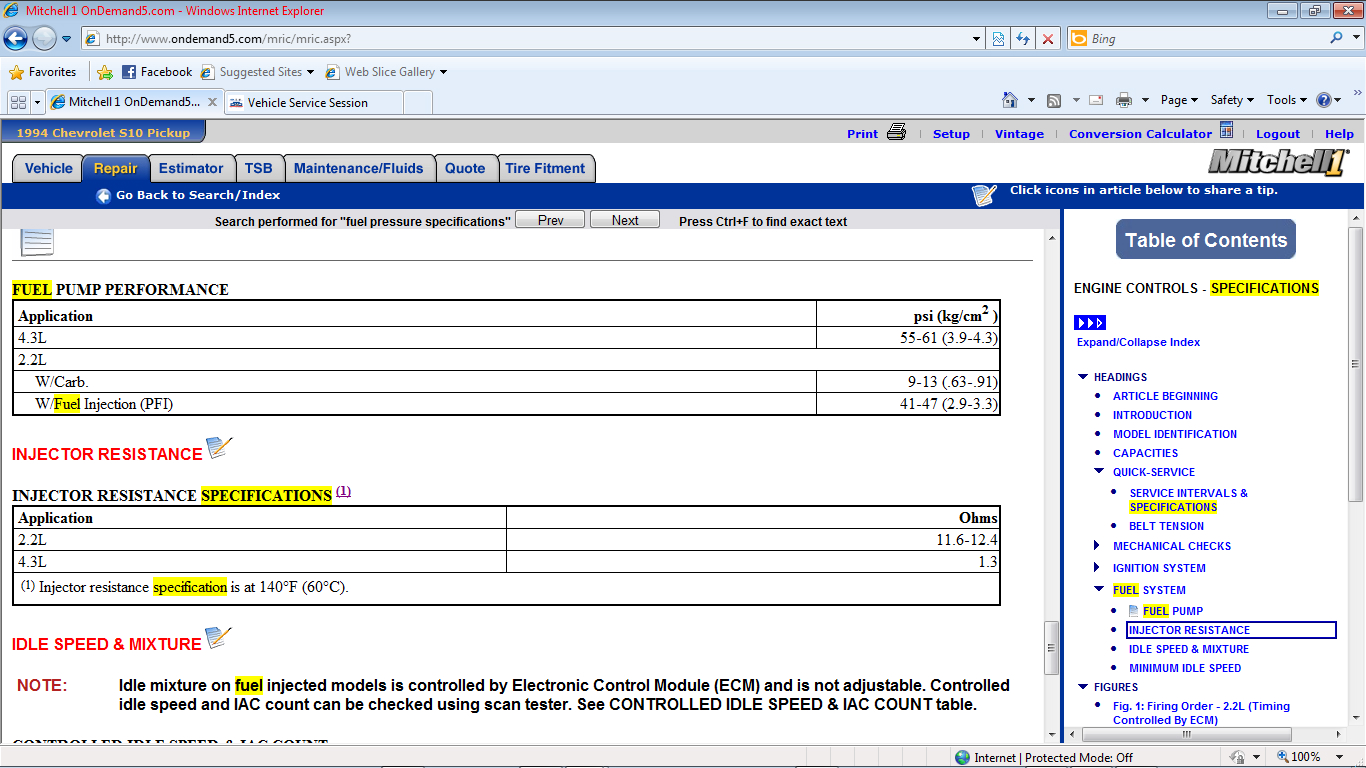This screenshot has height=768, width=1366.
Task: Open the Safety menu
Action: pyautogui.click(x=1232, y=100)
